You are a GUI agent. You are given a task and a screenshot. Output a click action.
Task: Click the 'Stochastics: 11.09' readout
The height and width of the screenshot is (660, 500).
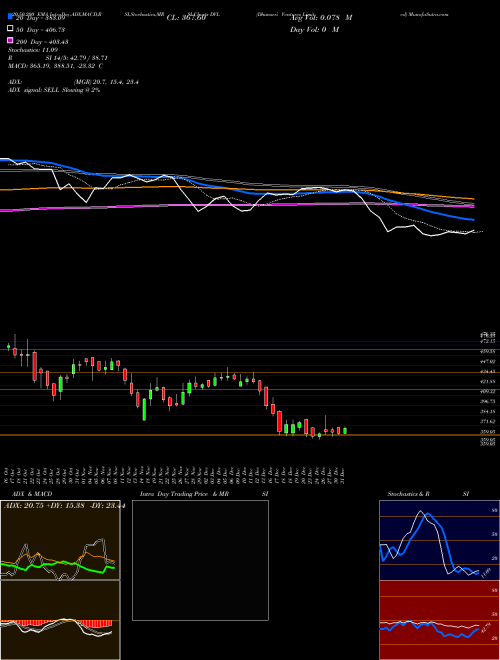pos(34,50)
